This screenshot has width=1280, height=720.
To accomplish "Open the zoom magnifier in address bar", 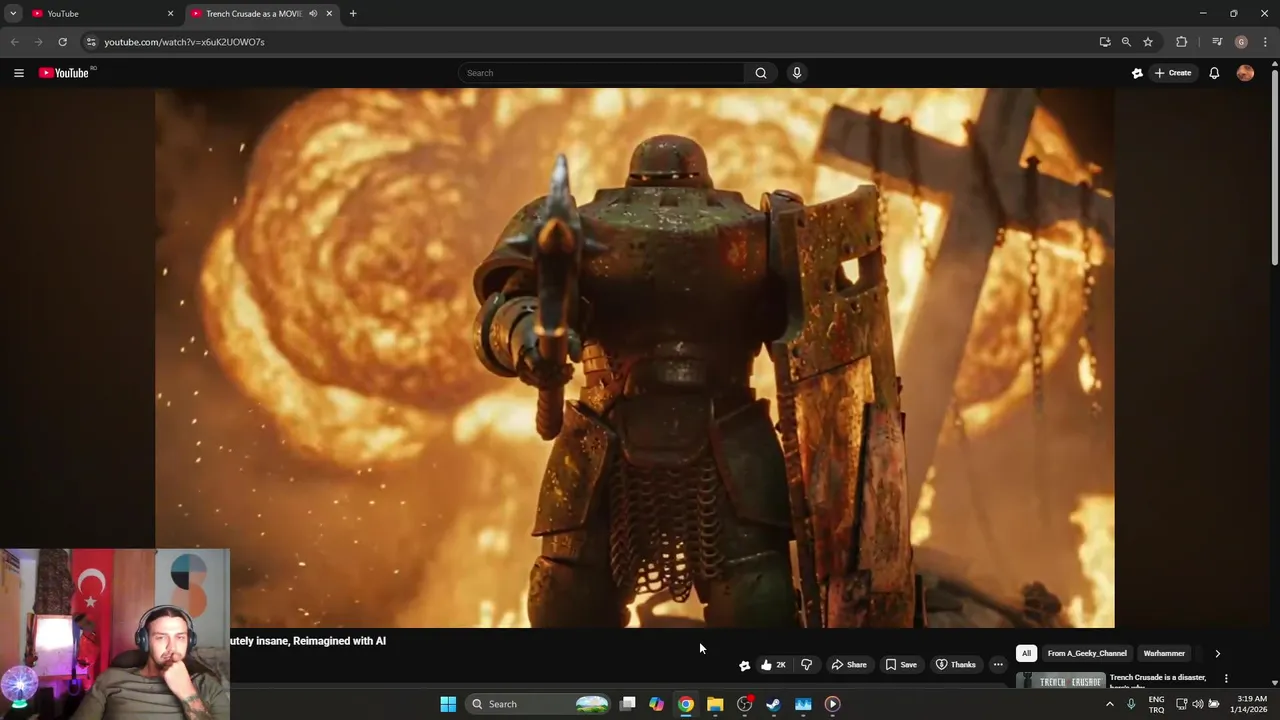I will (x=1126, y=42).
